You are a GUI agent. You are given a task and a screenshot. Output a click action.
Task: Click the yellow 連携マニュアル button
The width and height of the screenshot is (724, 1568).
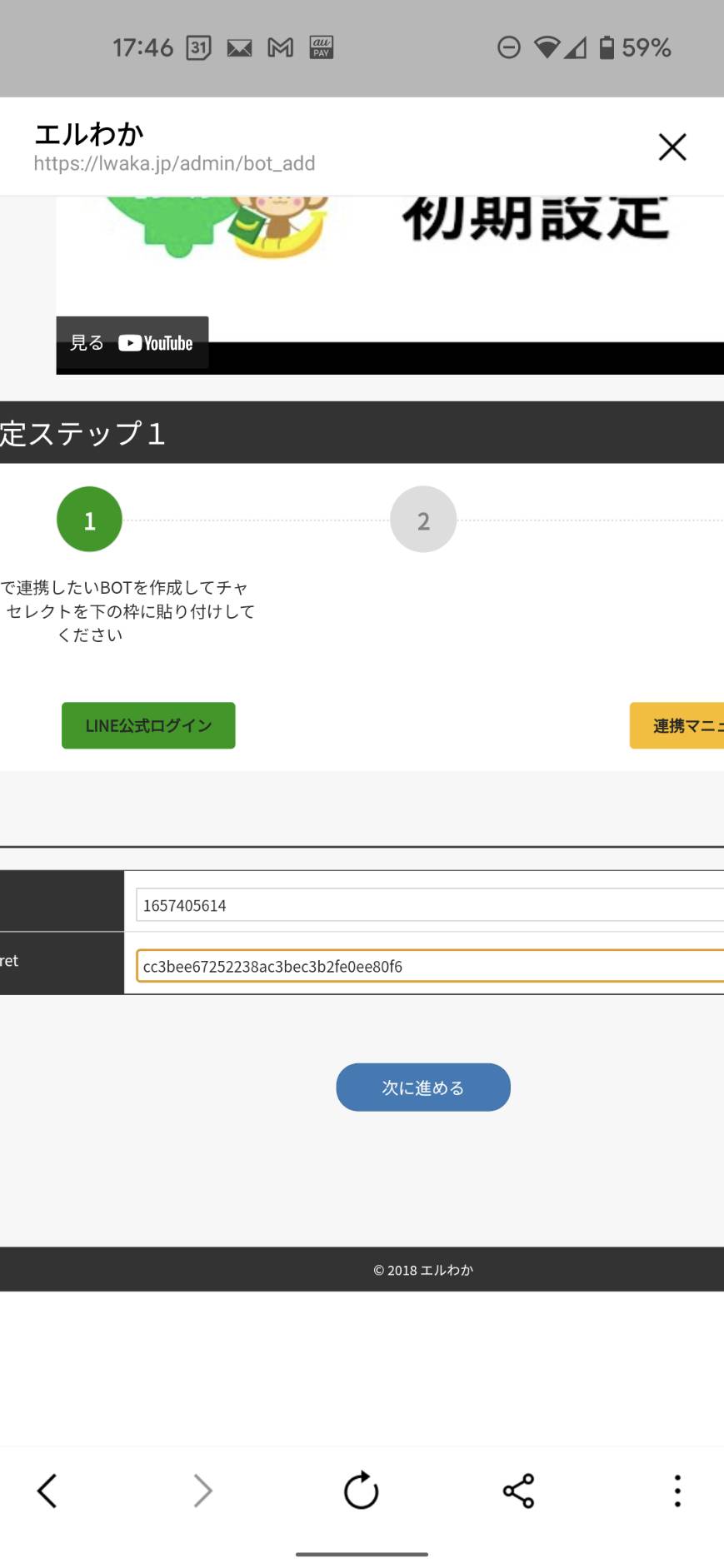pyautogui.click(x=677, y=725)
